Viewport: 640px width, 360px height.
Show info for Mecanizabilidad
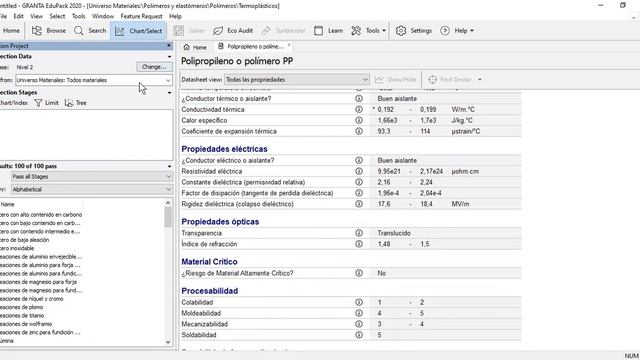[x=359, y=324]
